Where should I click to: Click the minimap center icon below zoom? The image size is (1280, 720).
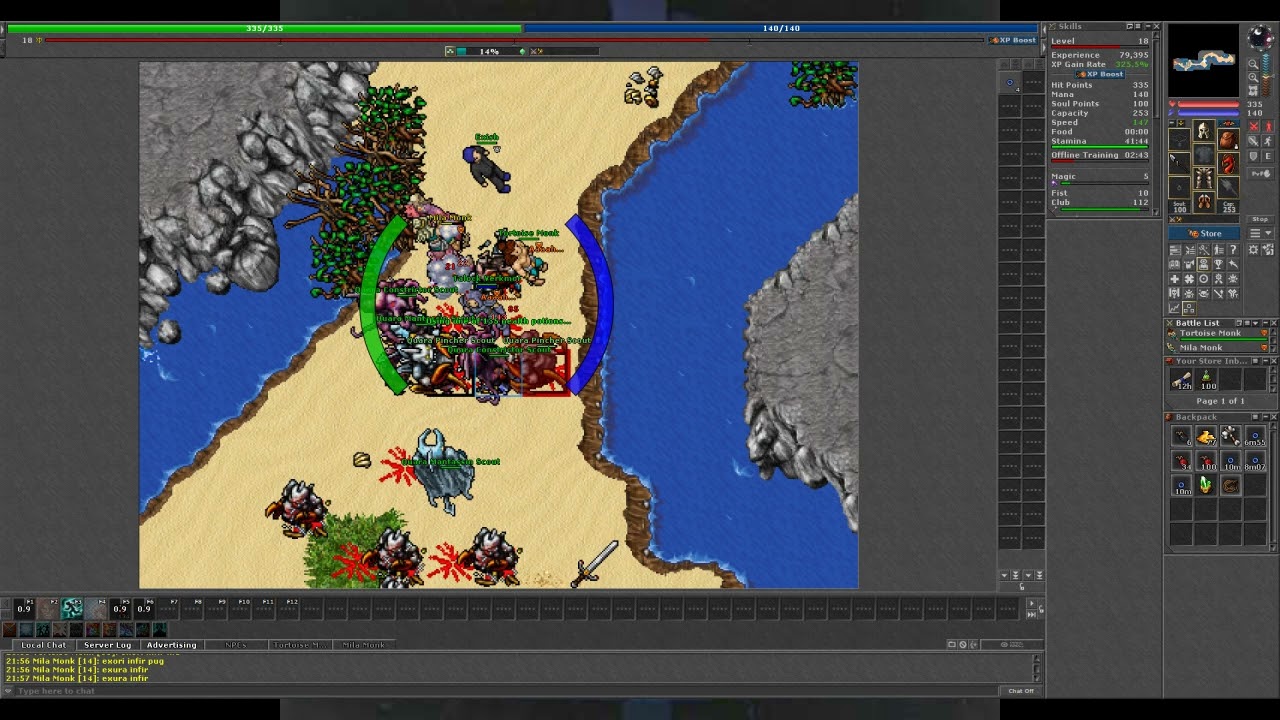[x=1253, y=91]
